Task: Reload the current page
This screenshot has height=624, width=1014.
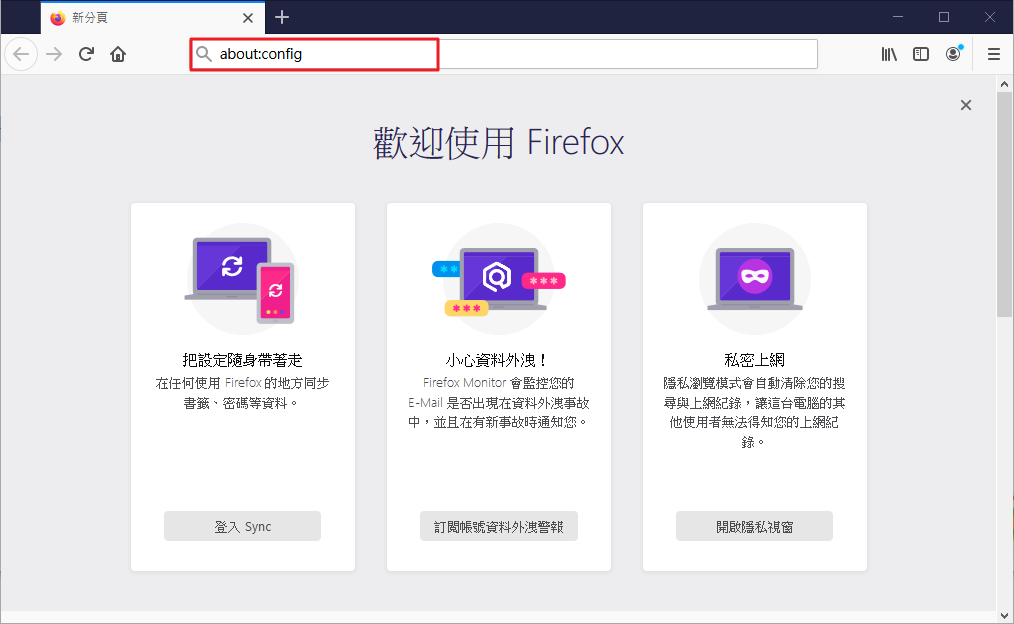Action: (x=86, y=54)
